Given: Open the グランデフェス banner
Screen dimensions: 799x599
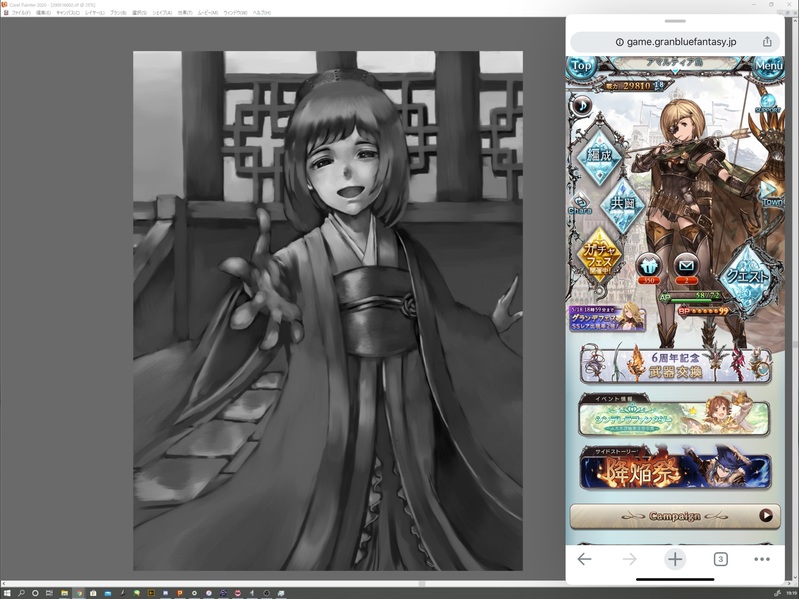Looking at the screenshot, I should pos(607,318).
